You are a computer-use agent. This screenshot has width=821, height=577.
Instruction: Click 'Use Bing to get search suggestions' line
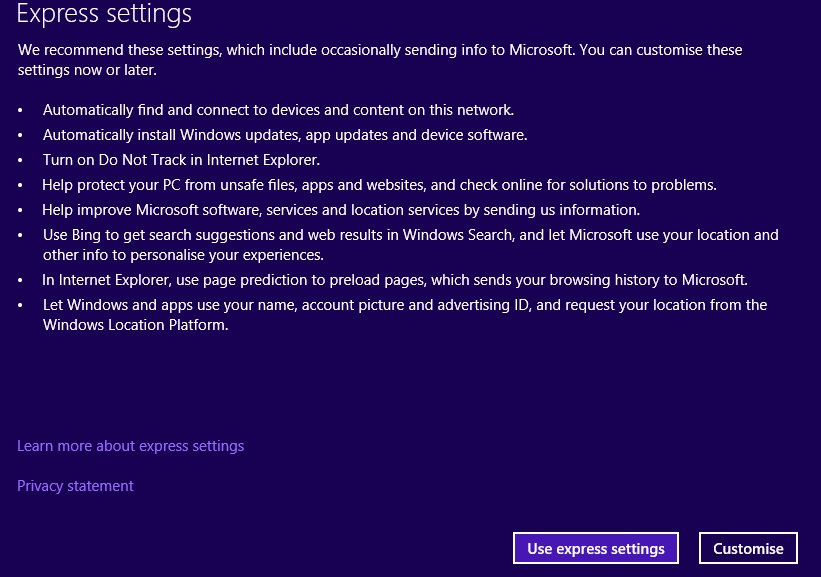click(410, 235)
